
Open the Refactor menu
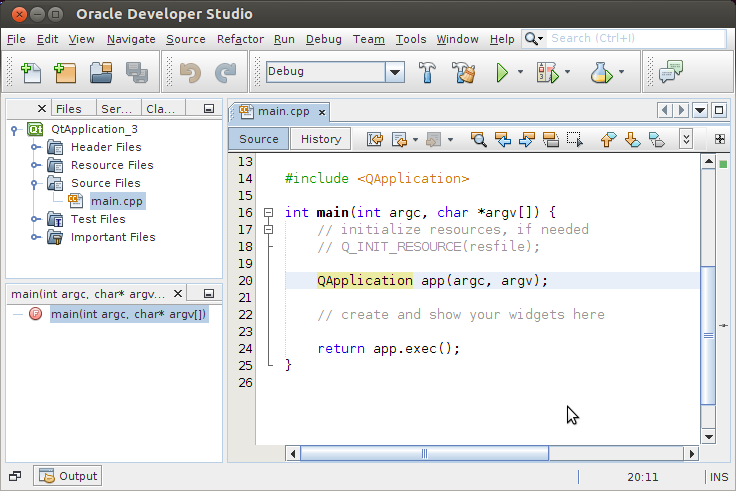240,39
